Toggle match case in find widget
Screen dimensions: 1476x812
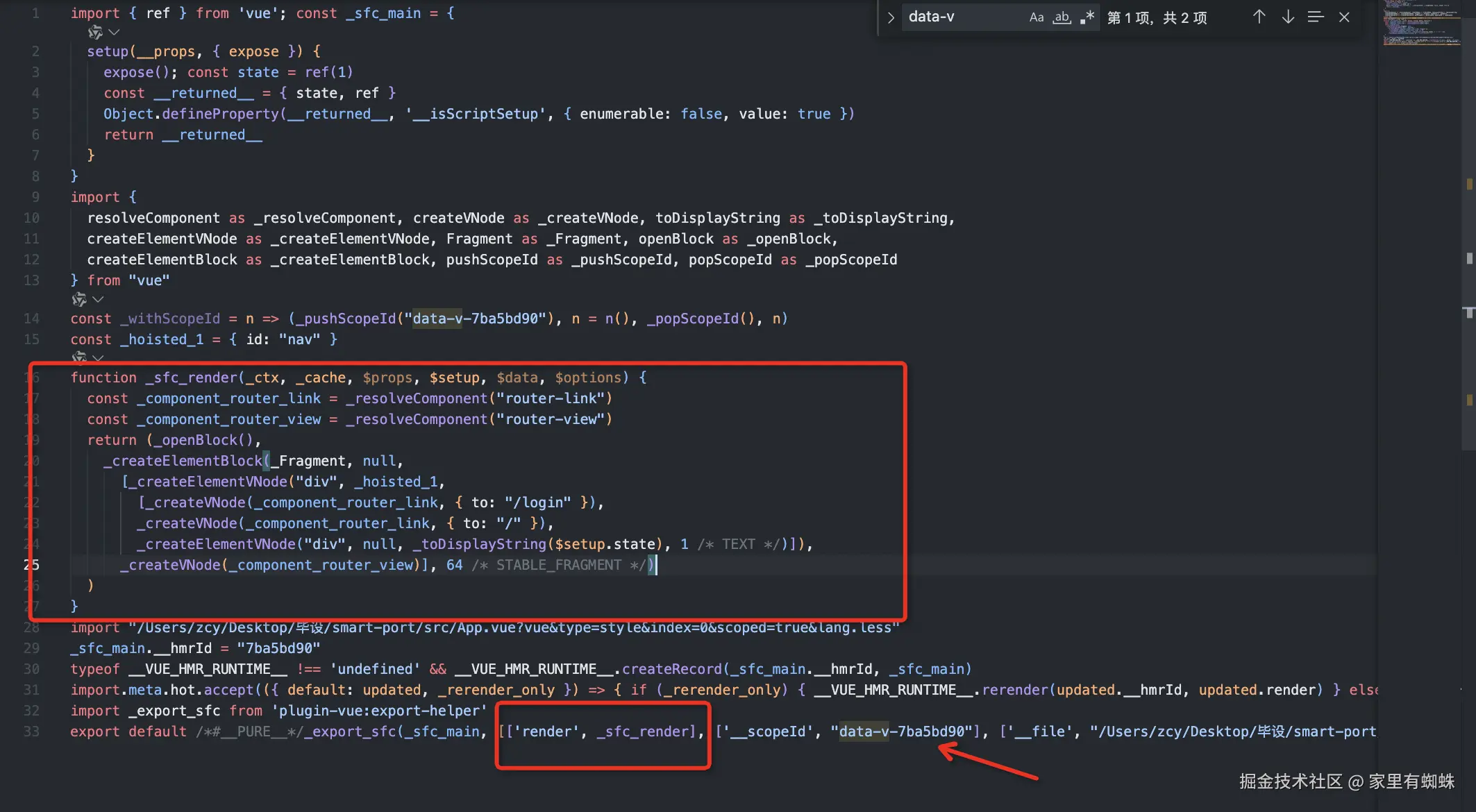tap(1036, 17)
